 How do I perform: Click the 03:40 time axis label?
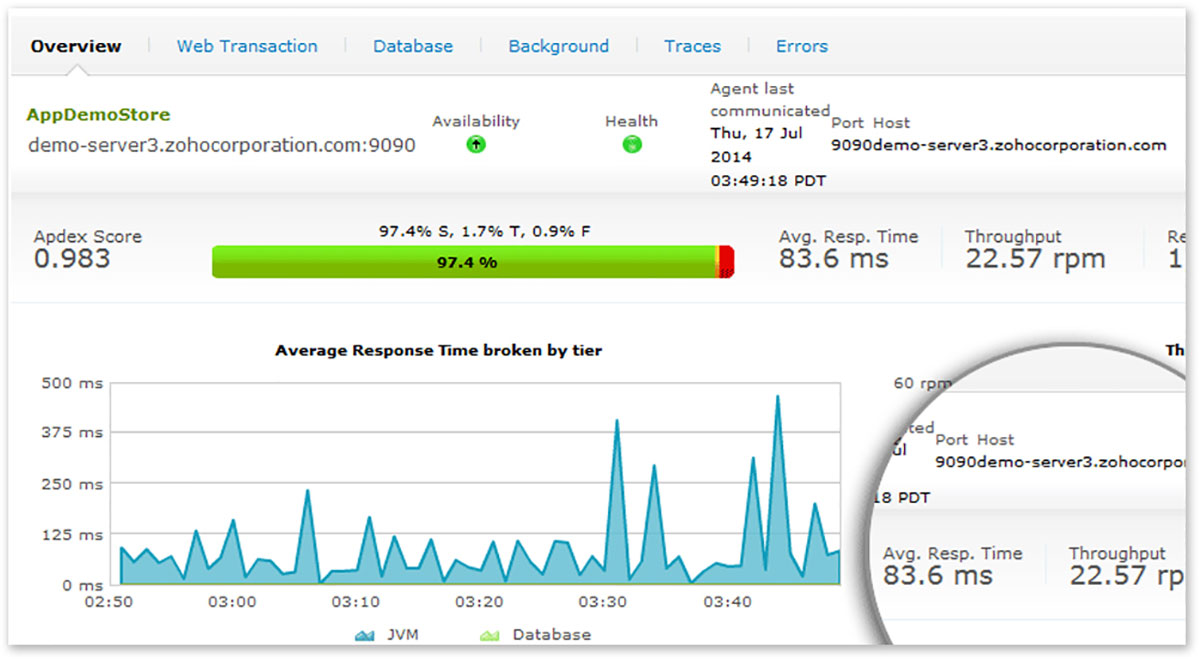point(726,603)
